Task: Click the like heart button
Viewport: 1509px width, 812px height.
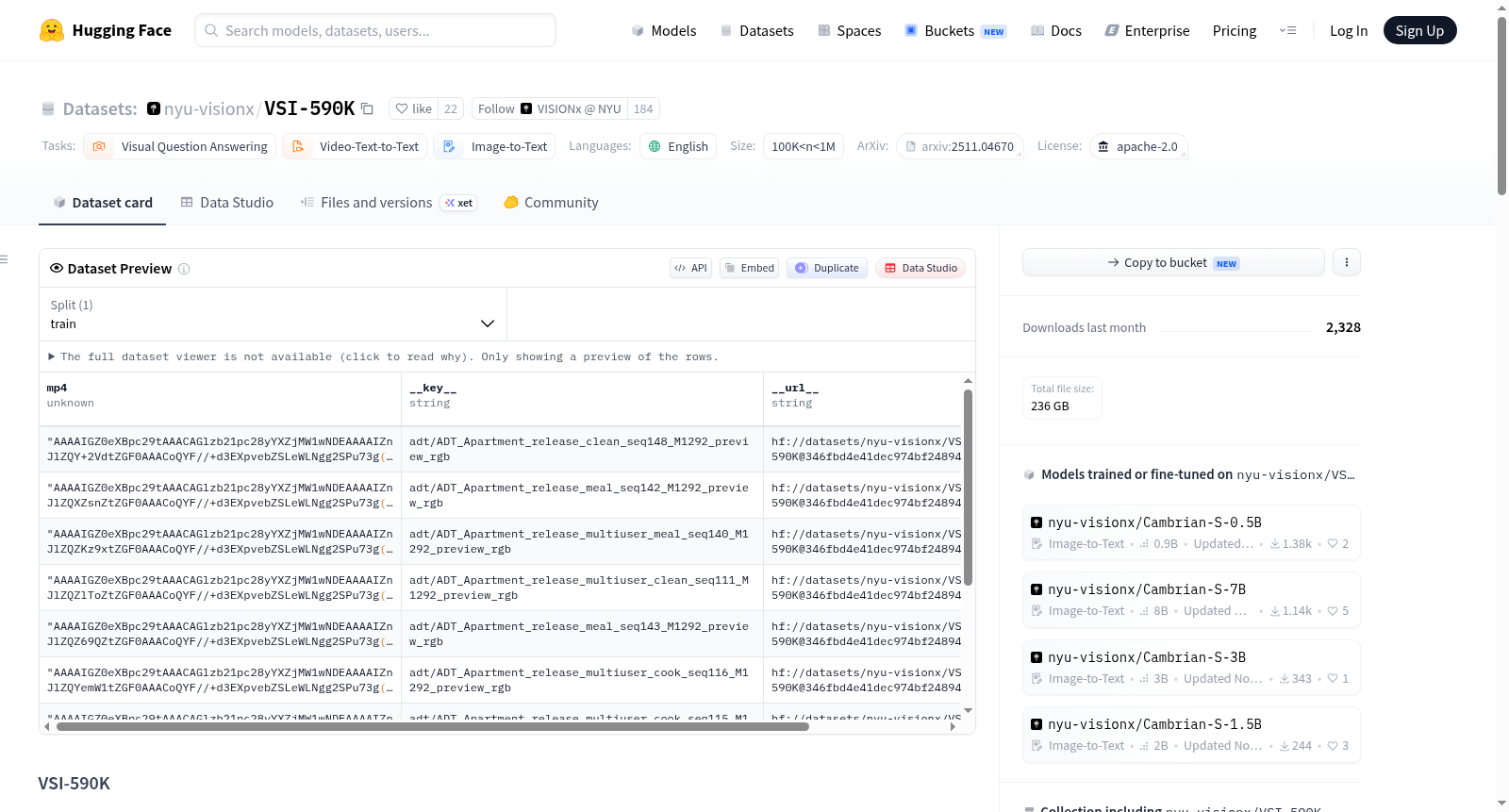Action: pos(414,109)
